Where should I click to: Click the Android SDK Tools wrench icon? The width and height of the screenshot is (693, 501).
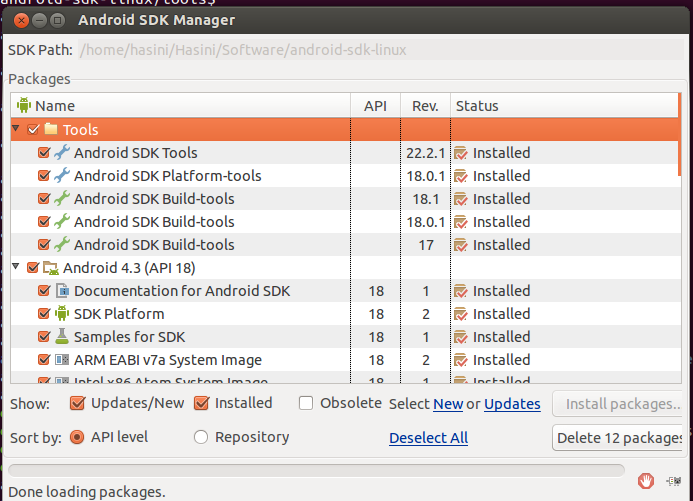pyautogui.click(x=62, y=153)
